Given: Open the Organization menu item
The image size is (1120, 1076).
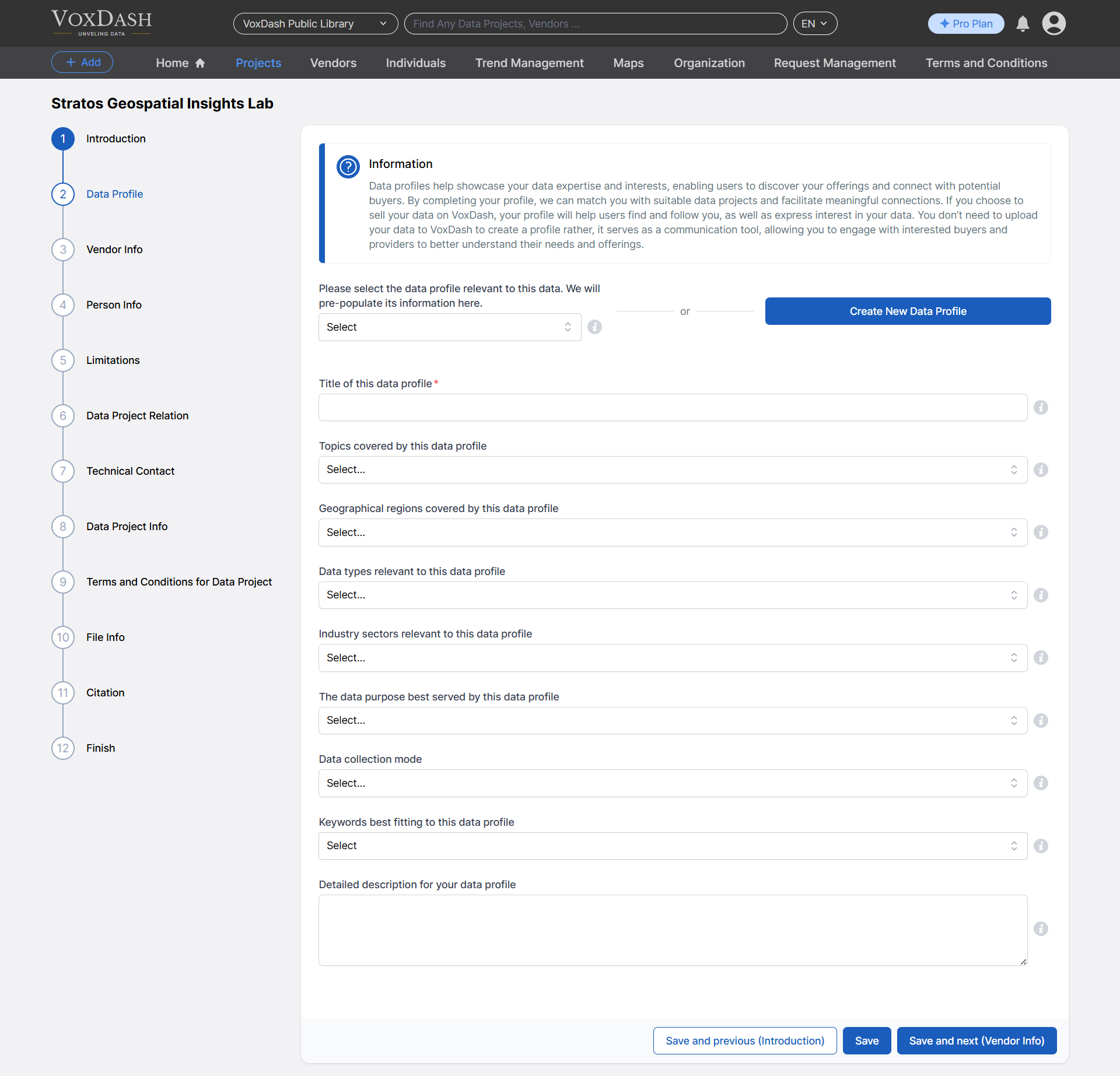Looking at the screenshot, I should point(709,62).
